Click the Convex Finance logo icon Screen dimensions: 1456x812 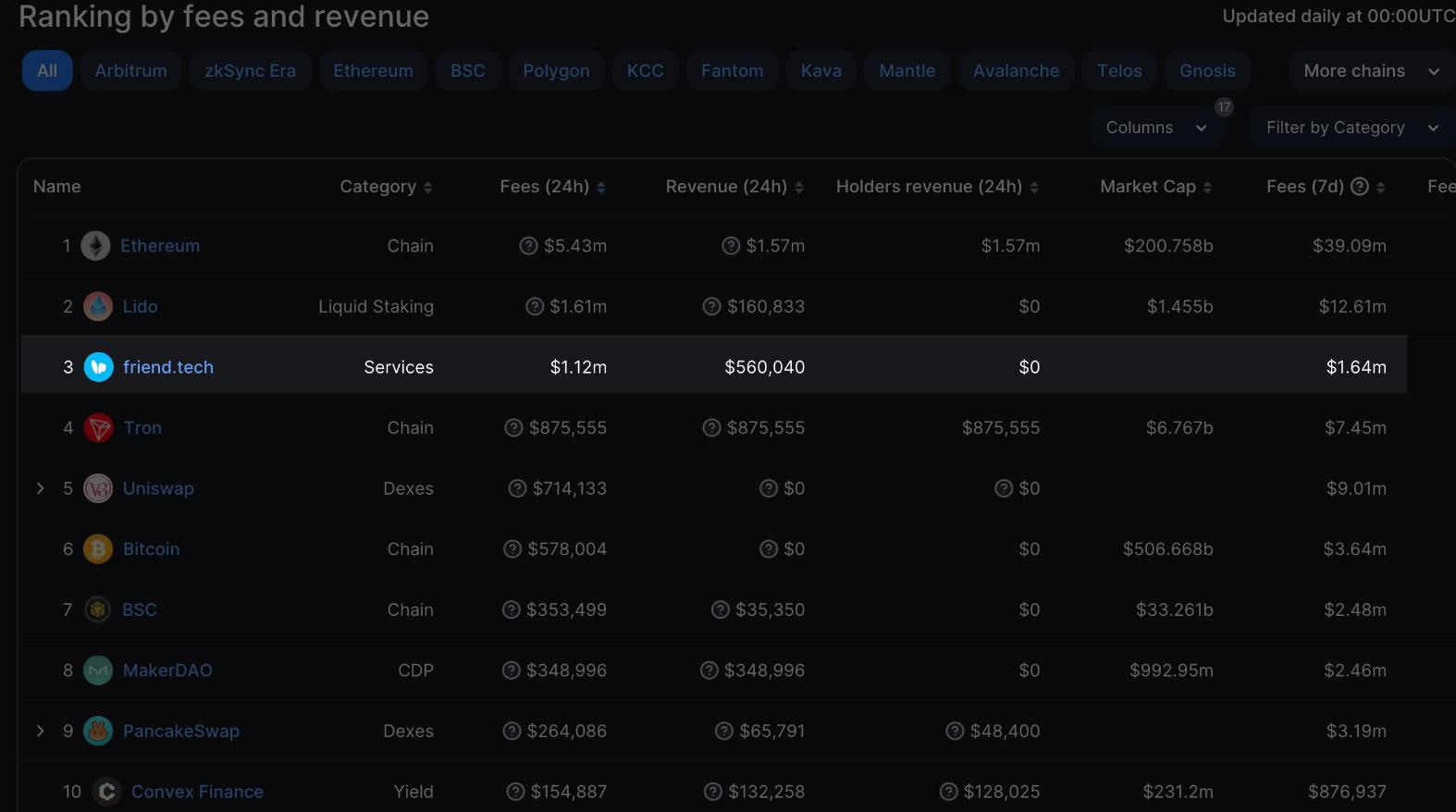point(106,792)
